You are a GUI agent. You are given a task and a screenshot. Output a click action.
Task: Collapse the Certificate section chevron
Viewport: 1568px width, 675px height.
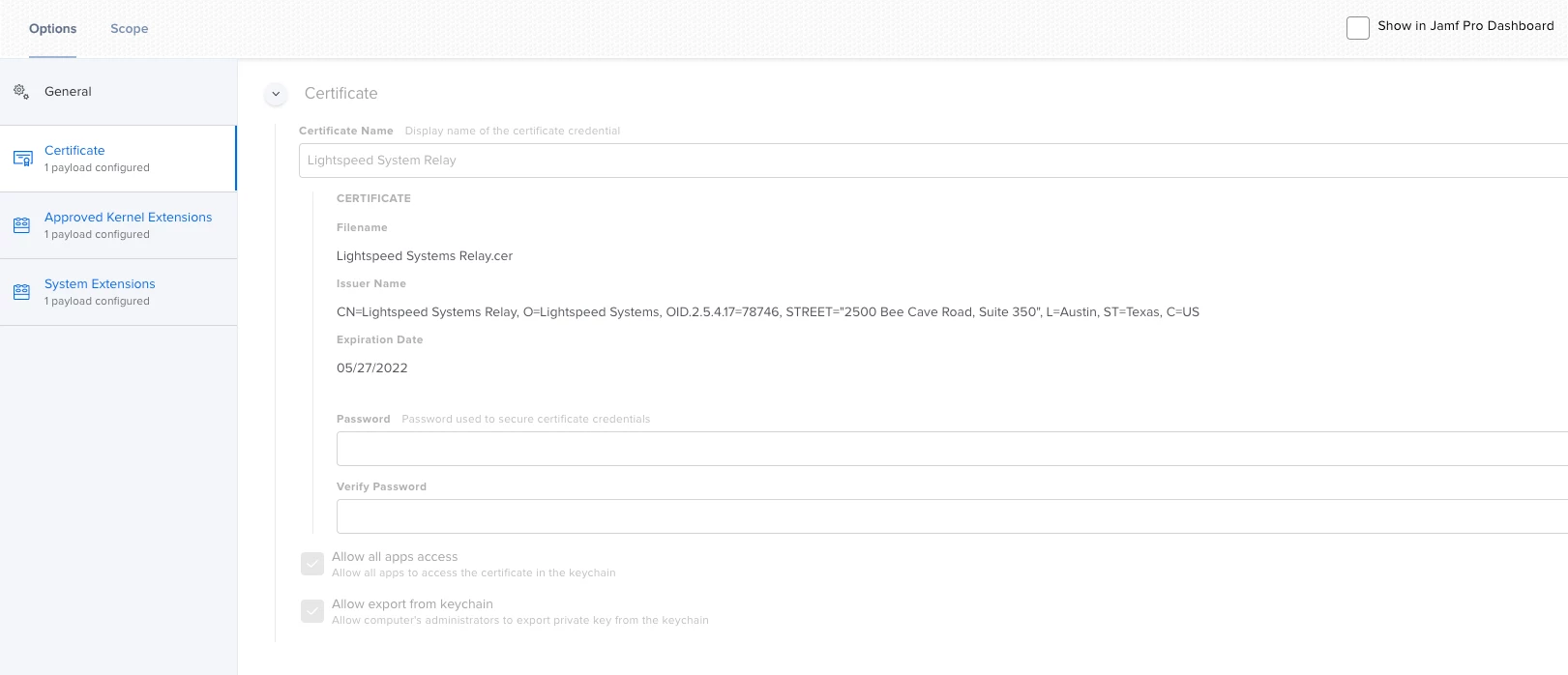276,94
